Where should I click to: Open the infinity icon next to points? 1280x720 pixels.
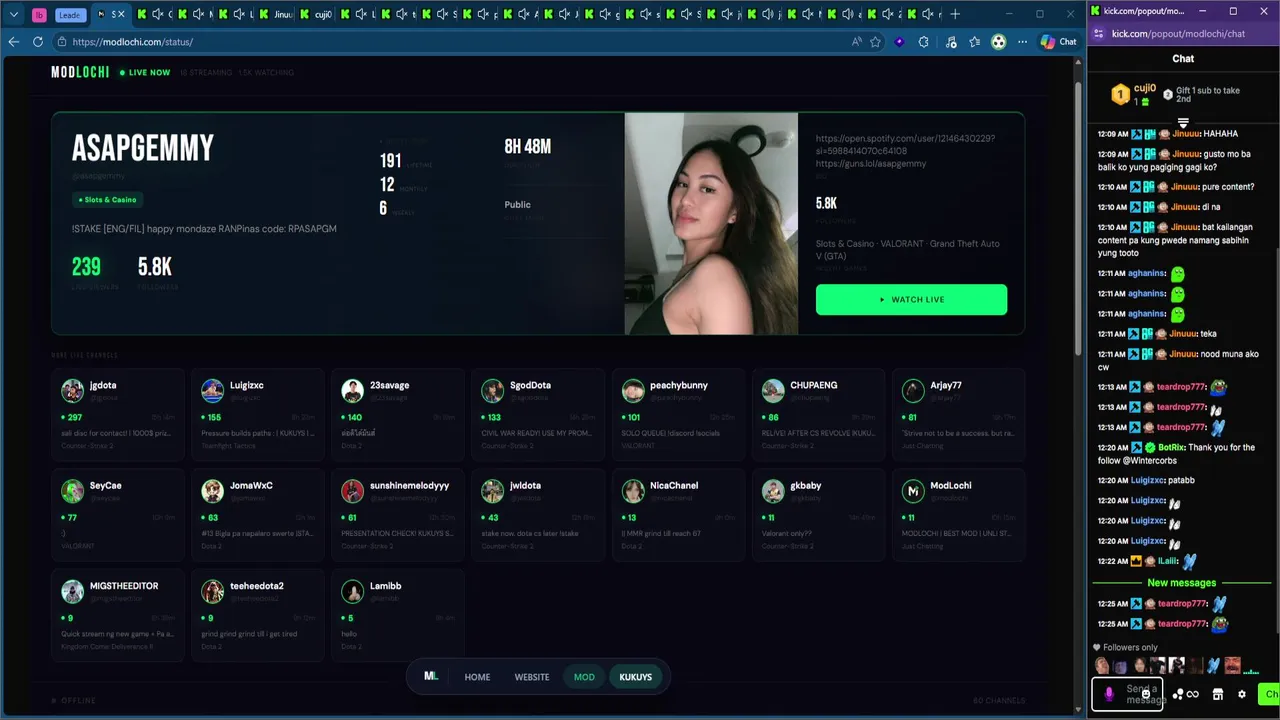point(1192,694)
